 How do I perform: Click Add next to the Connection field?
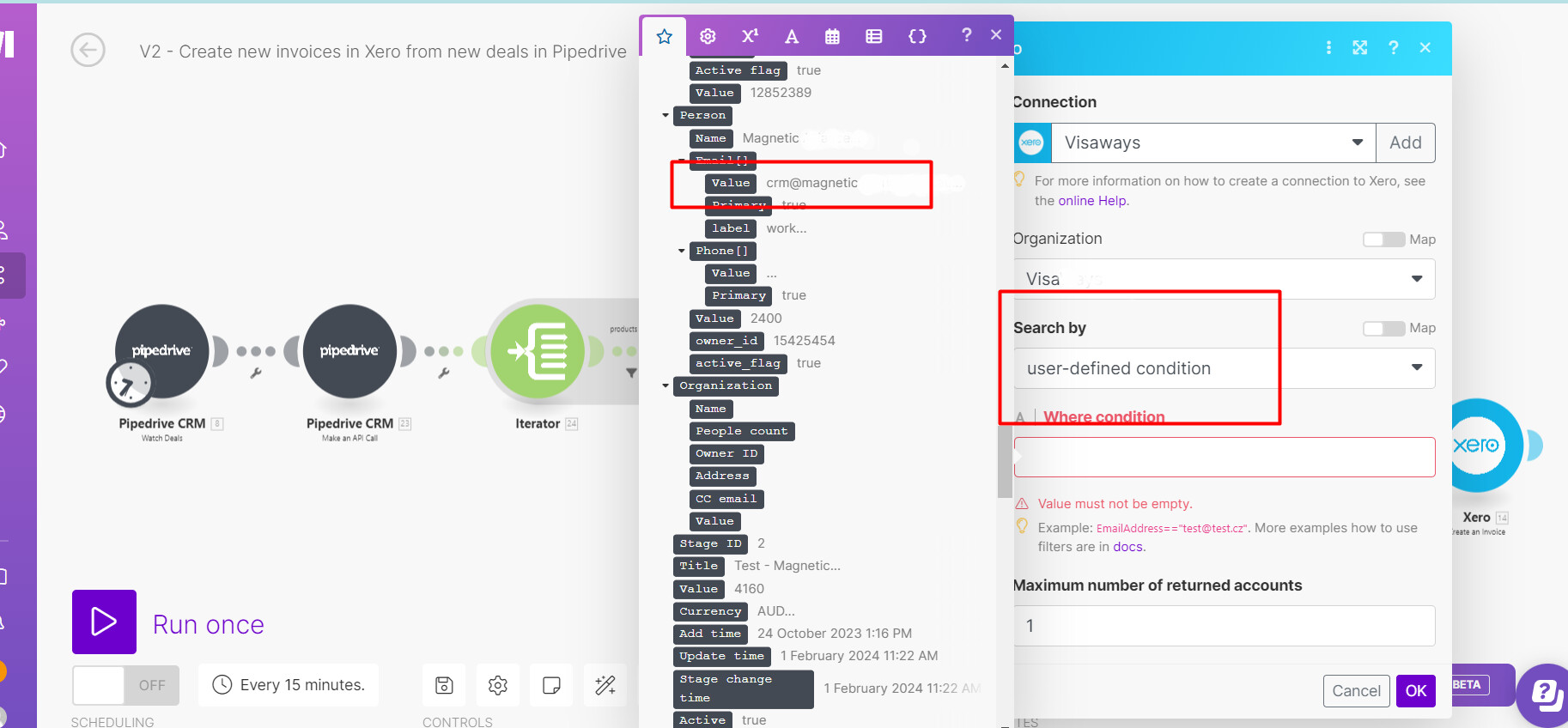[1406, 143]
